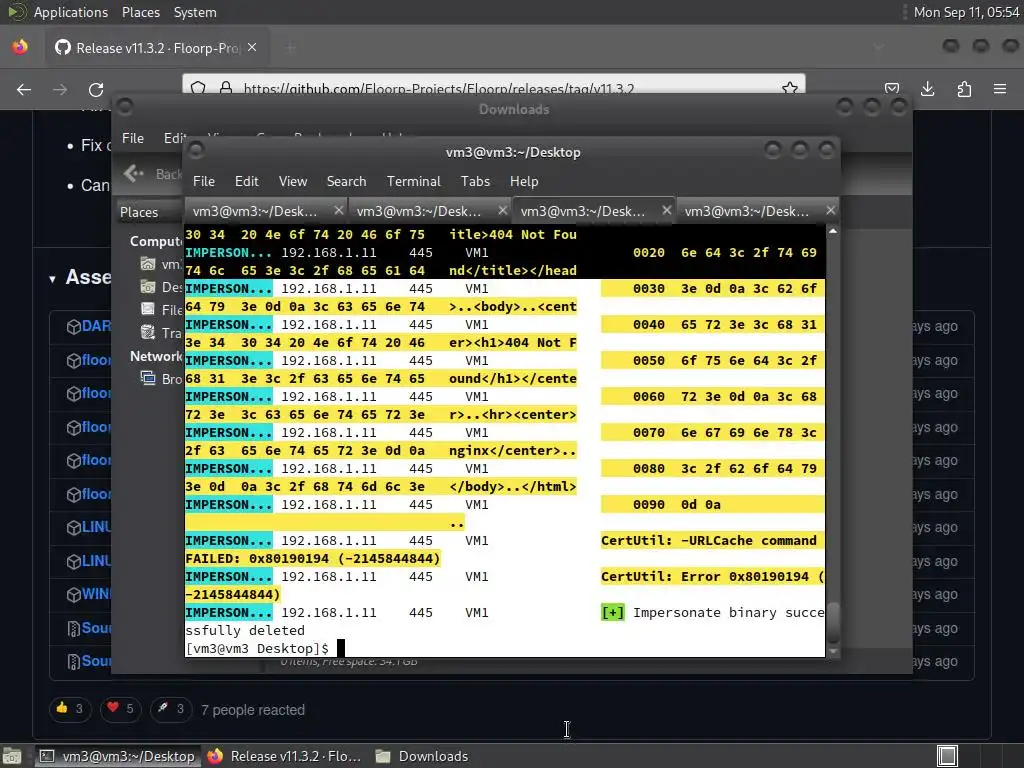The image size is (1024, 768).
Task: Click the terminal vertical scrollbar thumb
Action: [833, 622]
